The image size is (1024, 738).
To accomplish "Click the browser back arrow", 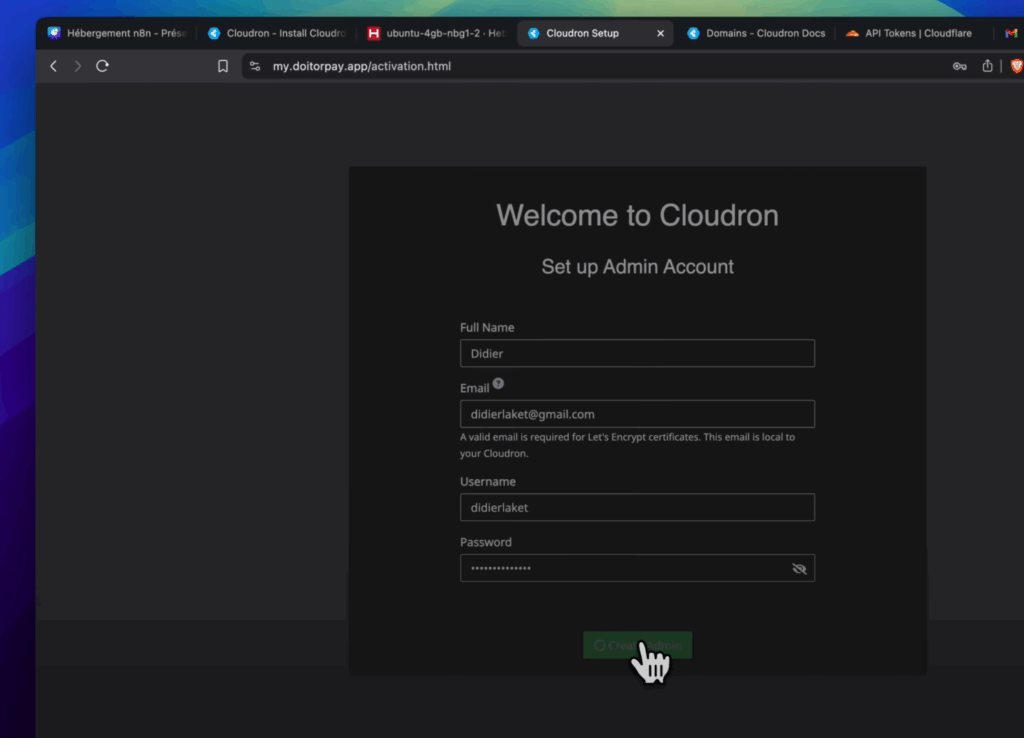I will pos(54,66).
